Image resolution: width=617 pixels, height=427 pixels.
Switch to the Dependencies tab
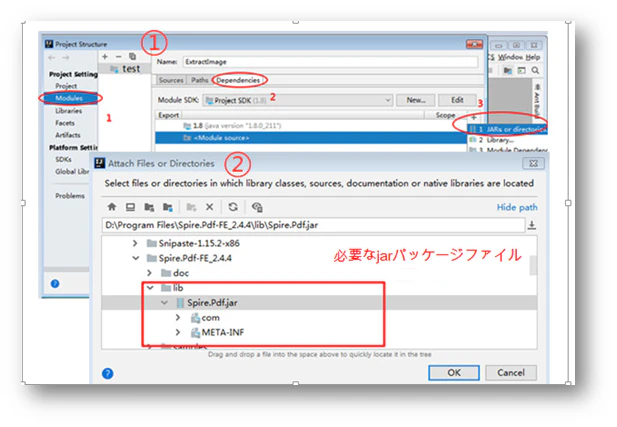pos(238,80)
